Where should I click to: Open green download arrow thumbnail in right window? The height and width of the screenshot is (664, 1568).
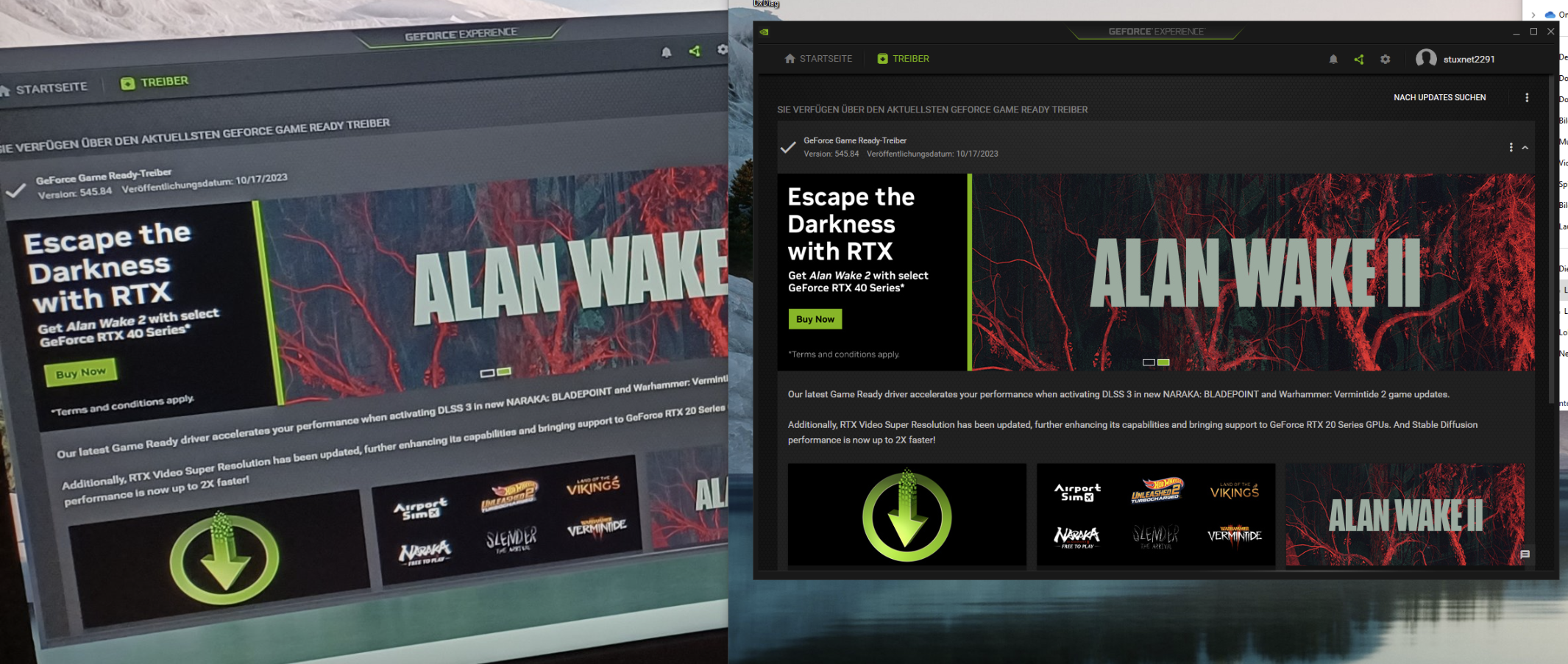coord(907,515)
